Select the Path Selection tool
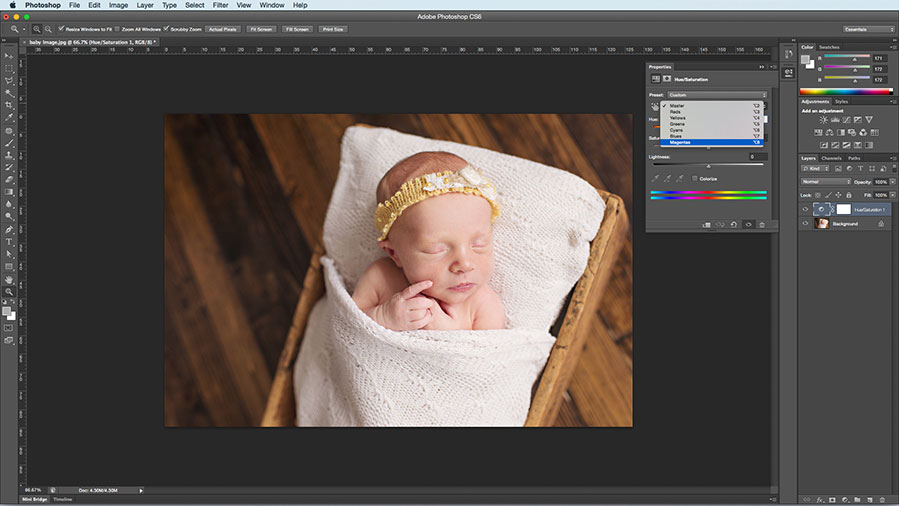Screen dimensions: 899x506 click(x=9, y=254)
